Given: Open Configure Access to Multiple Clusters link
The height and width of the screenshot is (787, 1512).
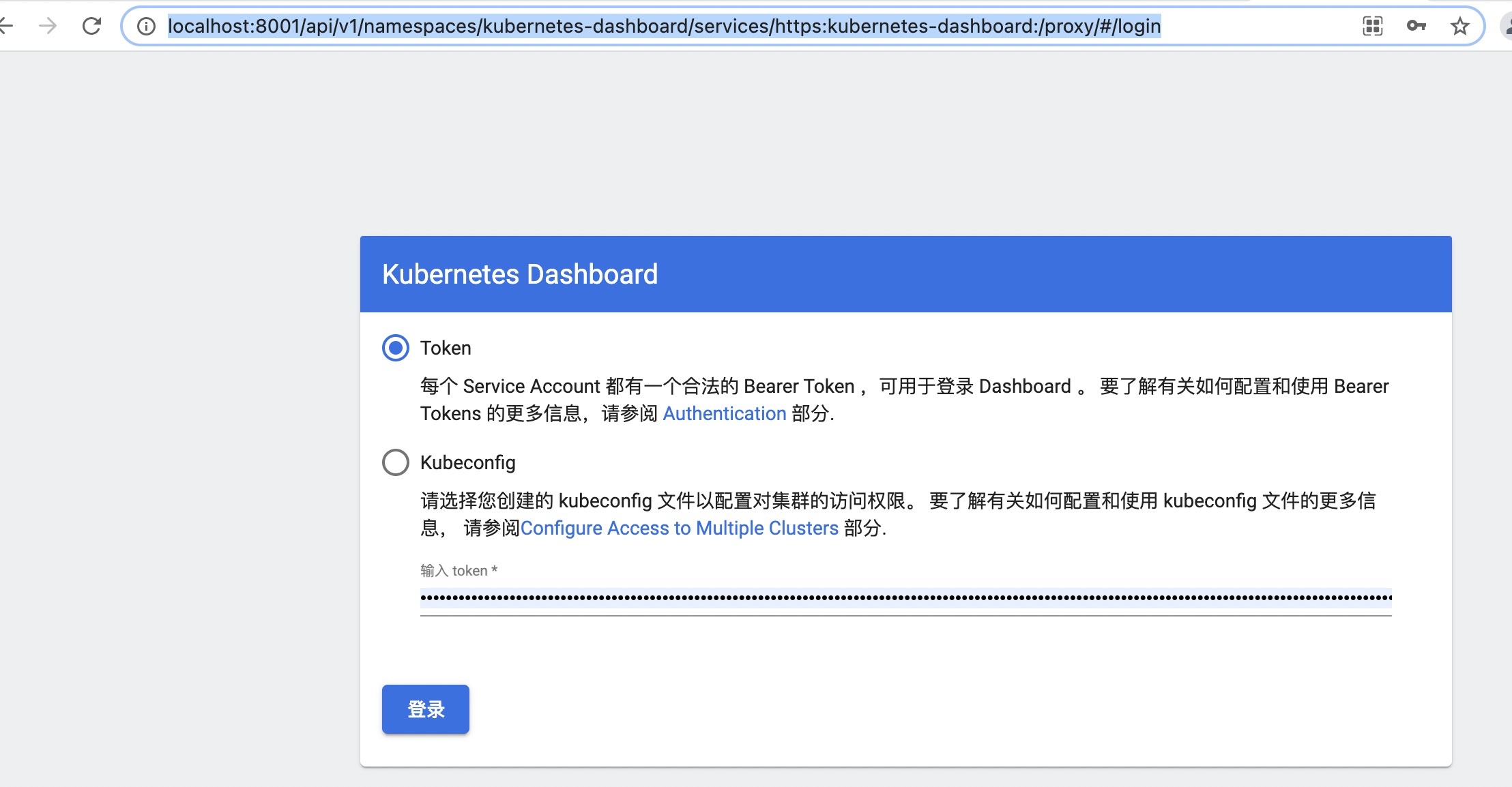Looking at the screenshot, I should [x=679, y=528].
